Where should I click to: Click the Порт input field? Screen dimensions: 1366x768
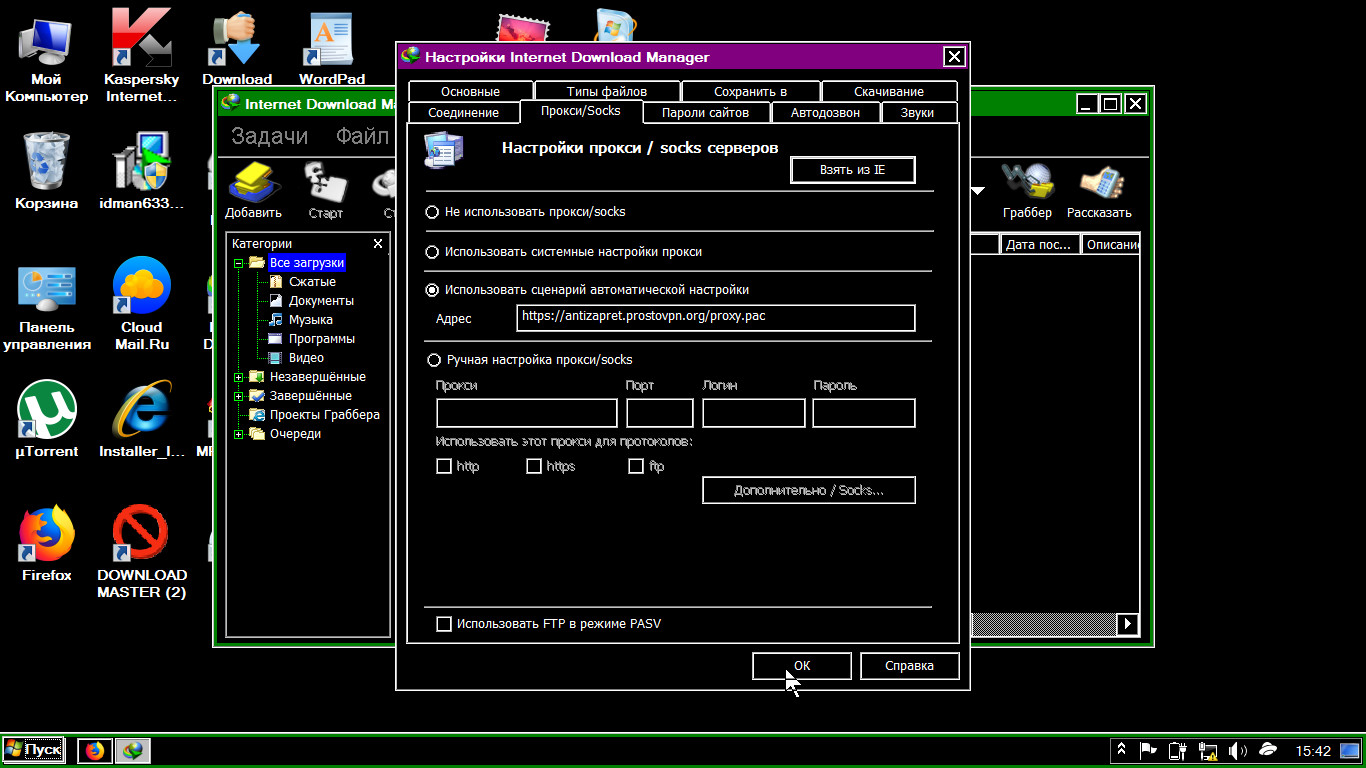click(x=660, y=413)
